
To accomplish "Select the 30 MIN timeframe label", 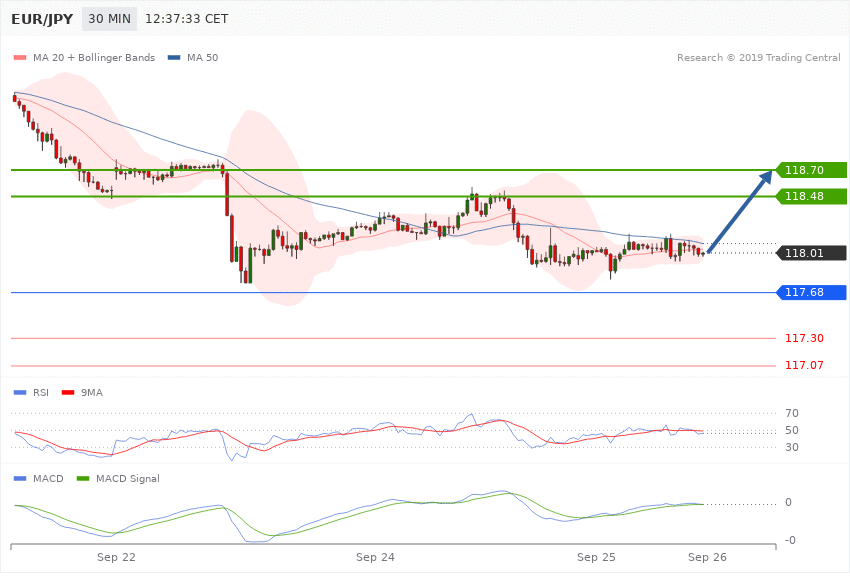I will 110,19.
